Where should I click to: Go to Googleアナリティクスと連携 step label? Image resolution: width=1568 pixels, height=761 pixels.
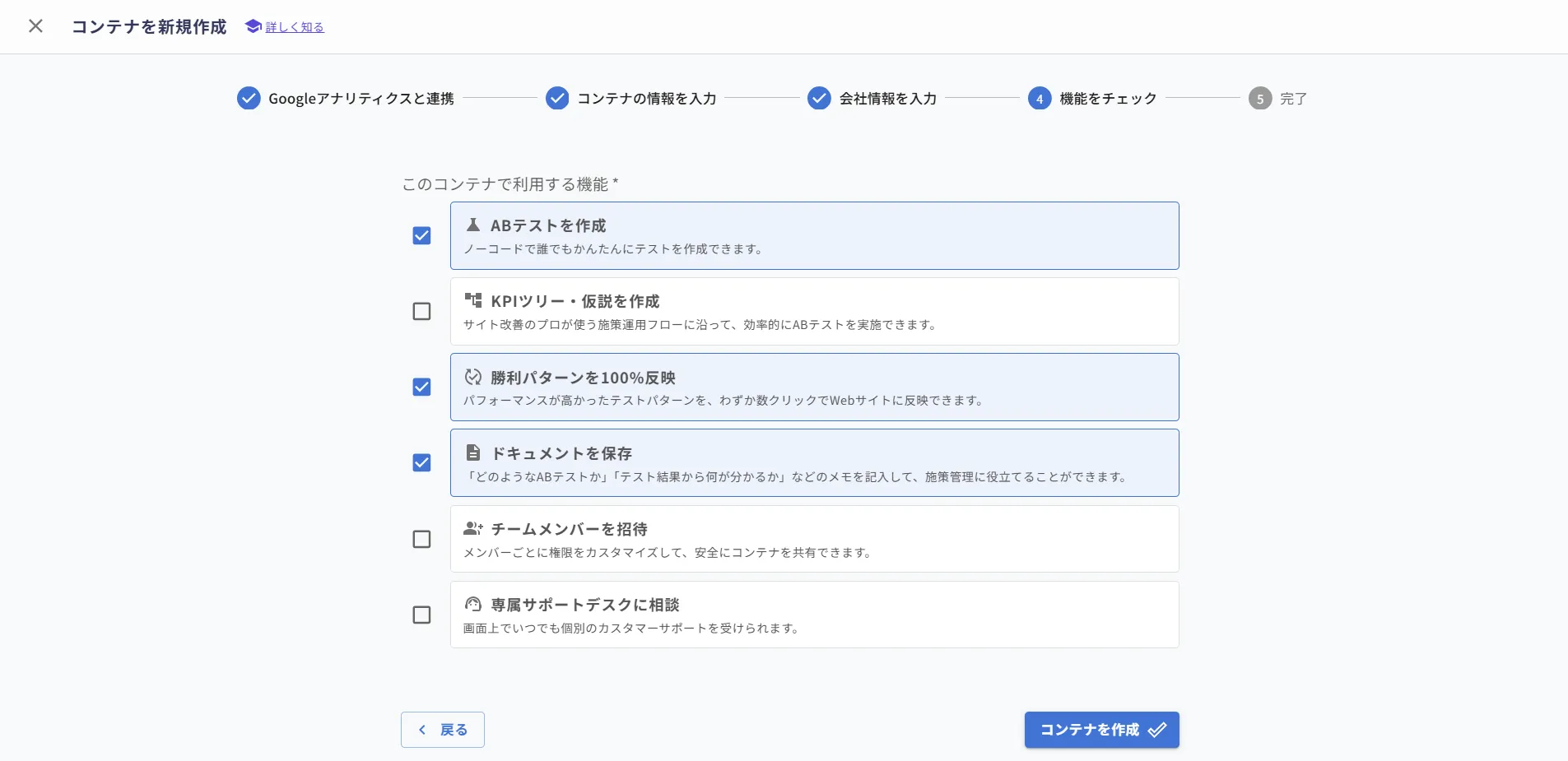pyautogui.click(x=361, y=99)
